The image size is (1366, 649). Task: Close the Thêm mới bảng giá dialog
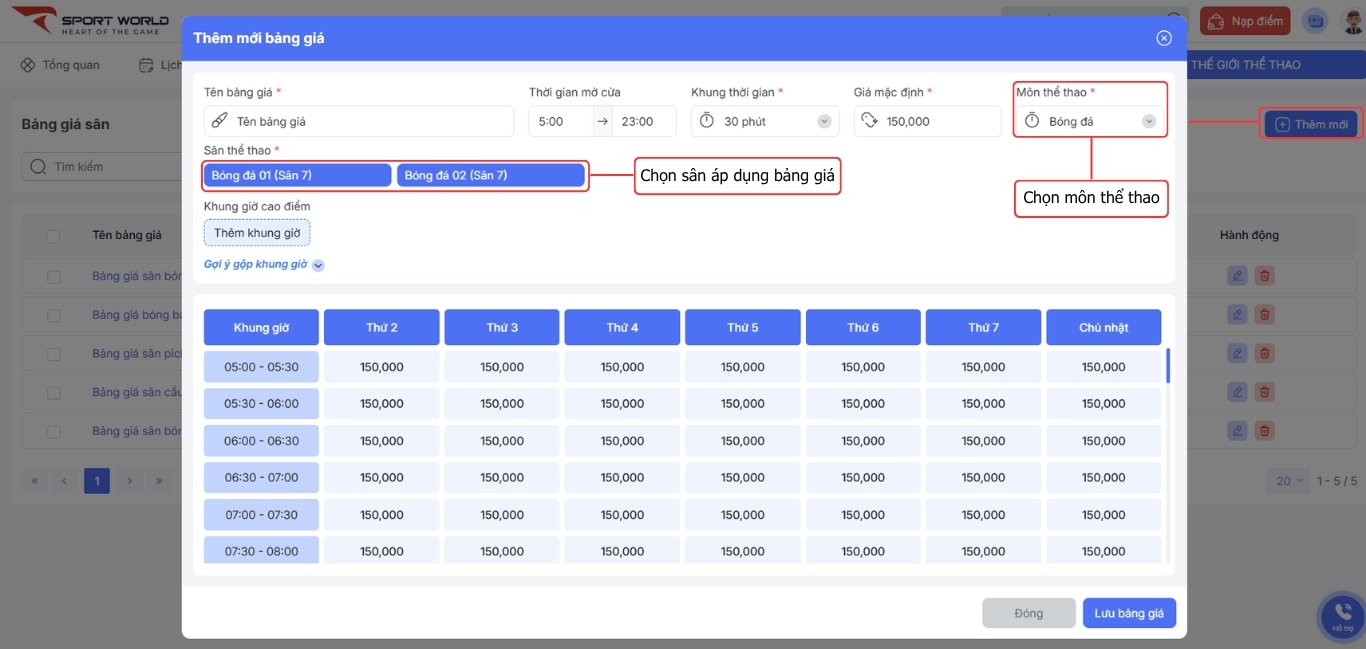click(1163, 38)
